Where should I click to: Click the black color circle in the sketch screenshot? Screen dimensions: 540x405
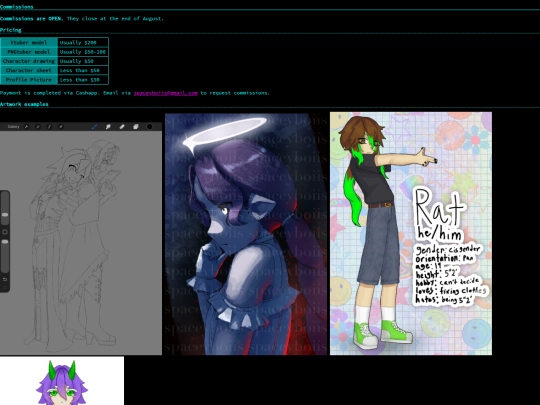pos(149,127)
